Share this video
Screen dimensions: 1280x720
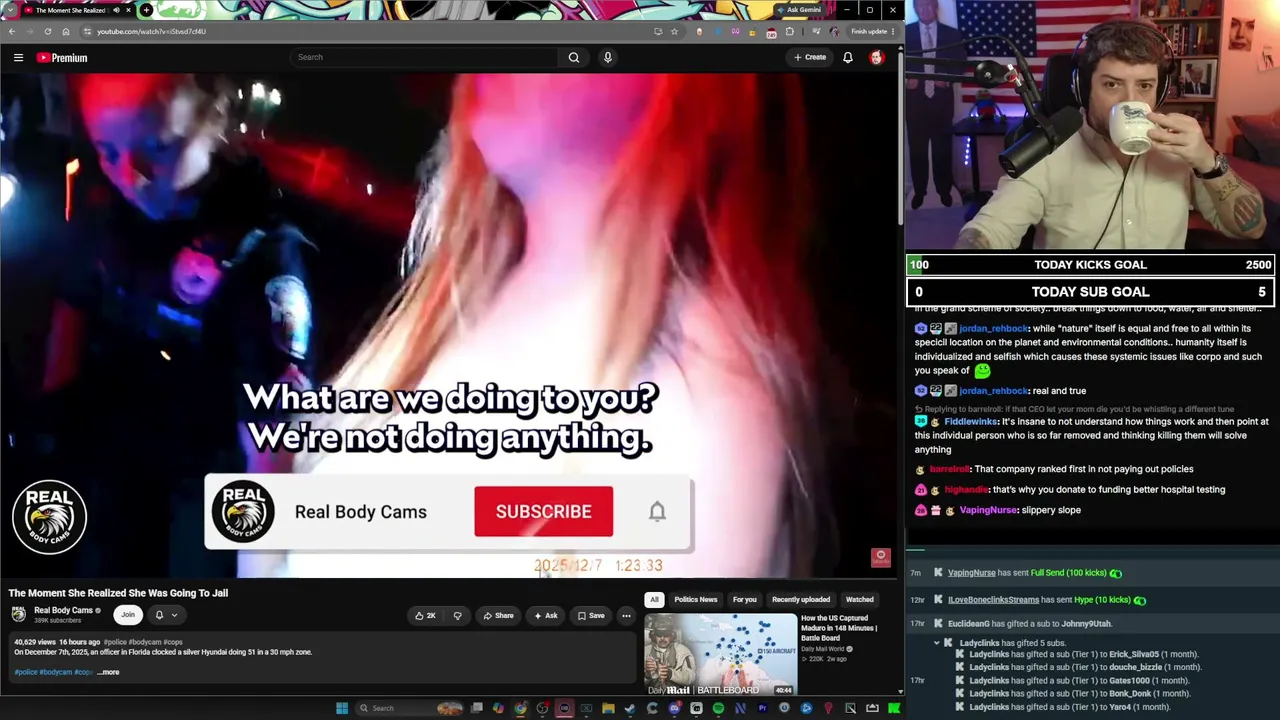(498, 615)
